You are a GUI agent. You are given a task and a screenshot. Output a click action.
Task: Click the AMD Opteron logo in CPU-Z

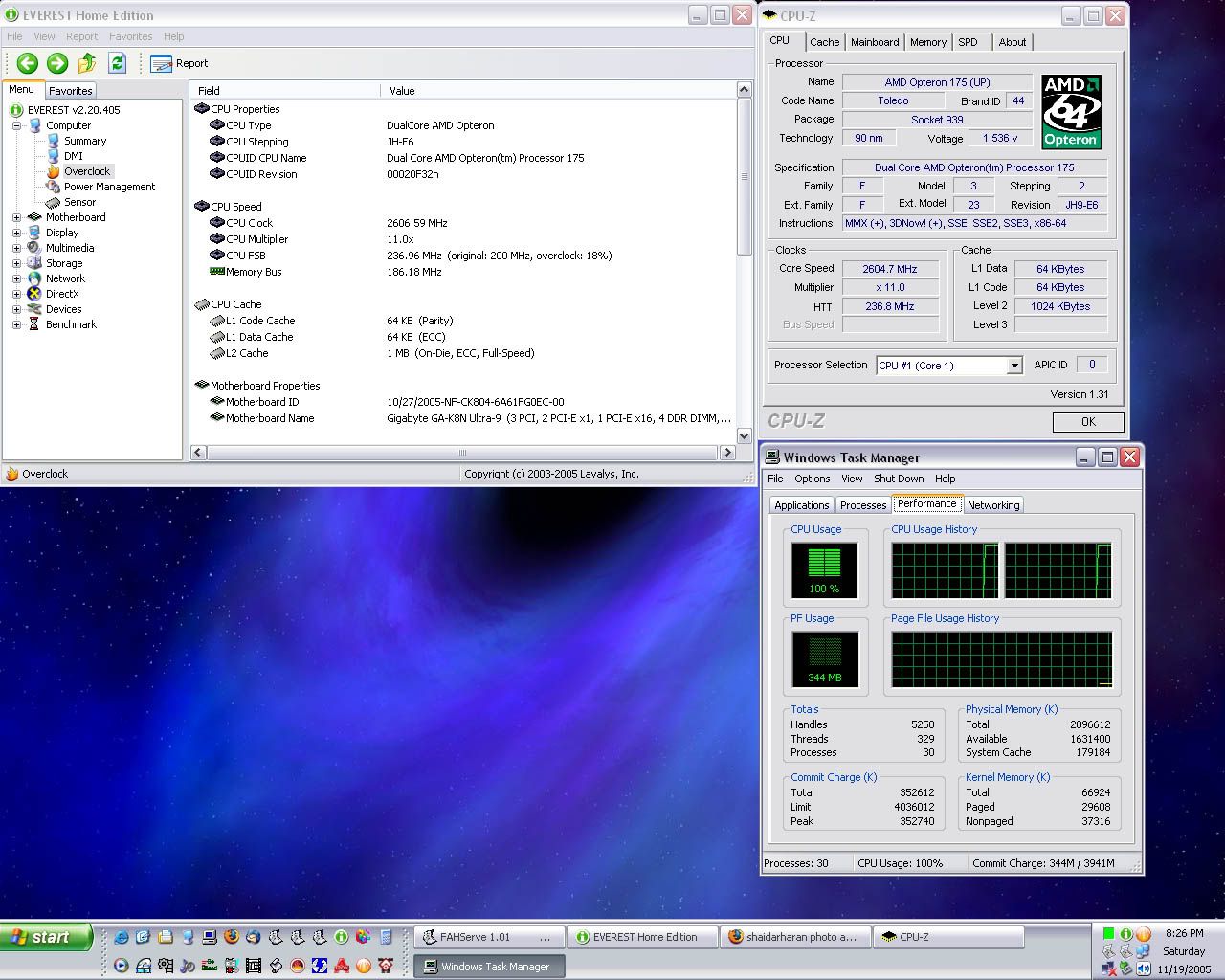tap(1071, 112)
